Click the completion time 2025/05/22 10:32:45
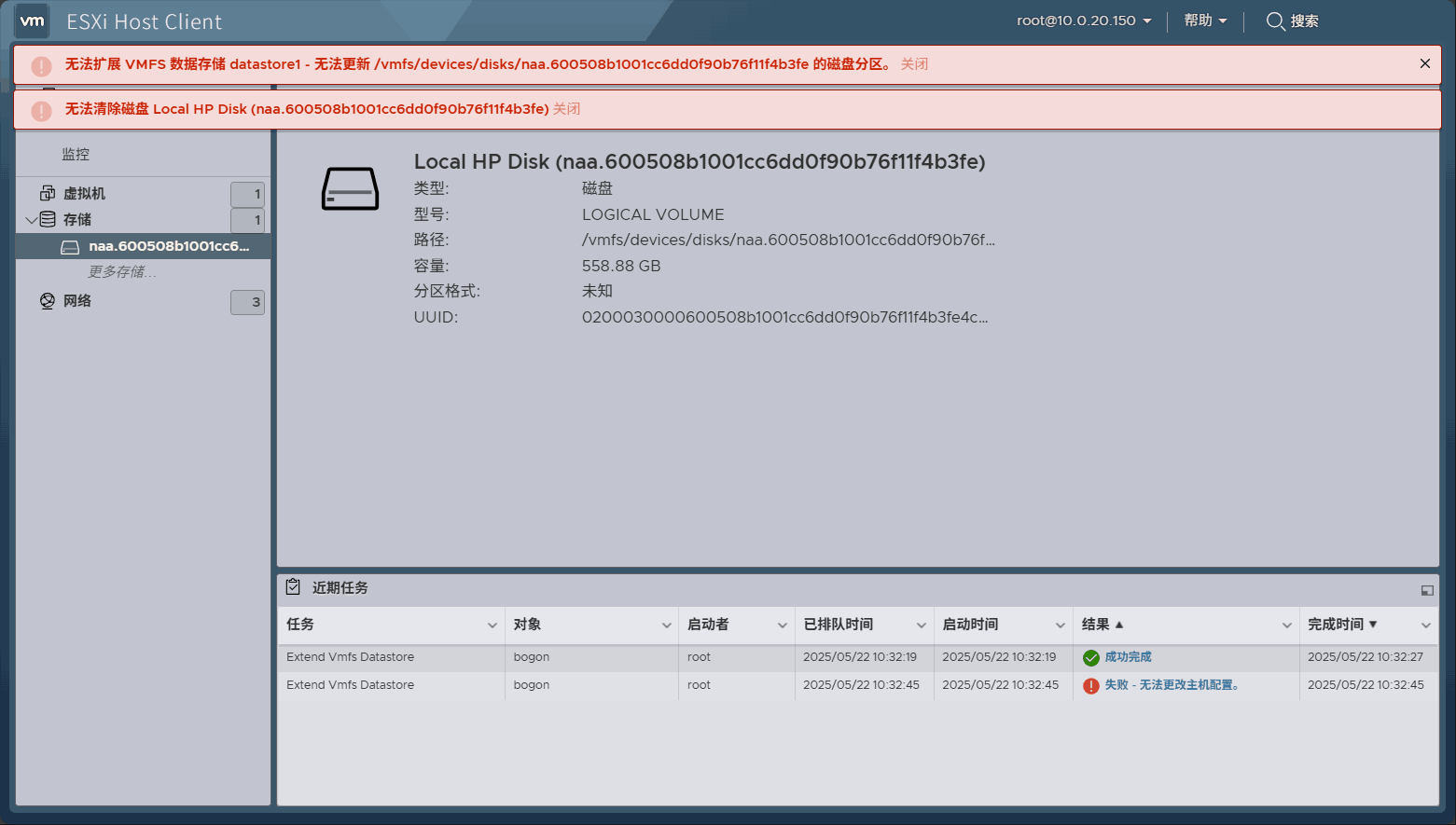This screenshot has width=1456, height=825. (1366, 685)
